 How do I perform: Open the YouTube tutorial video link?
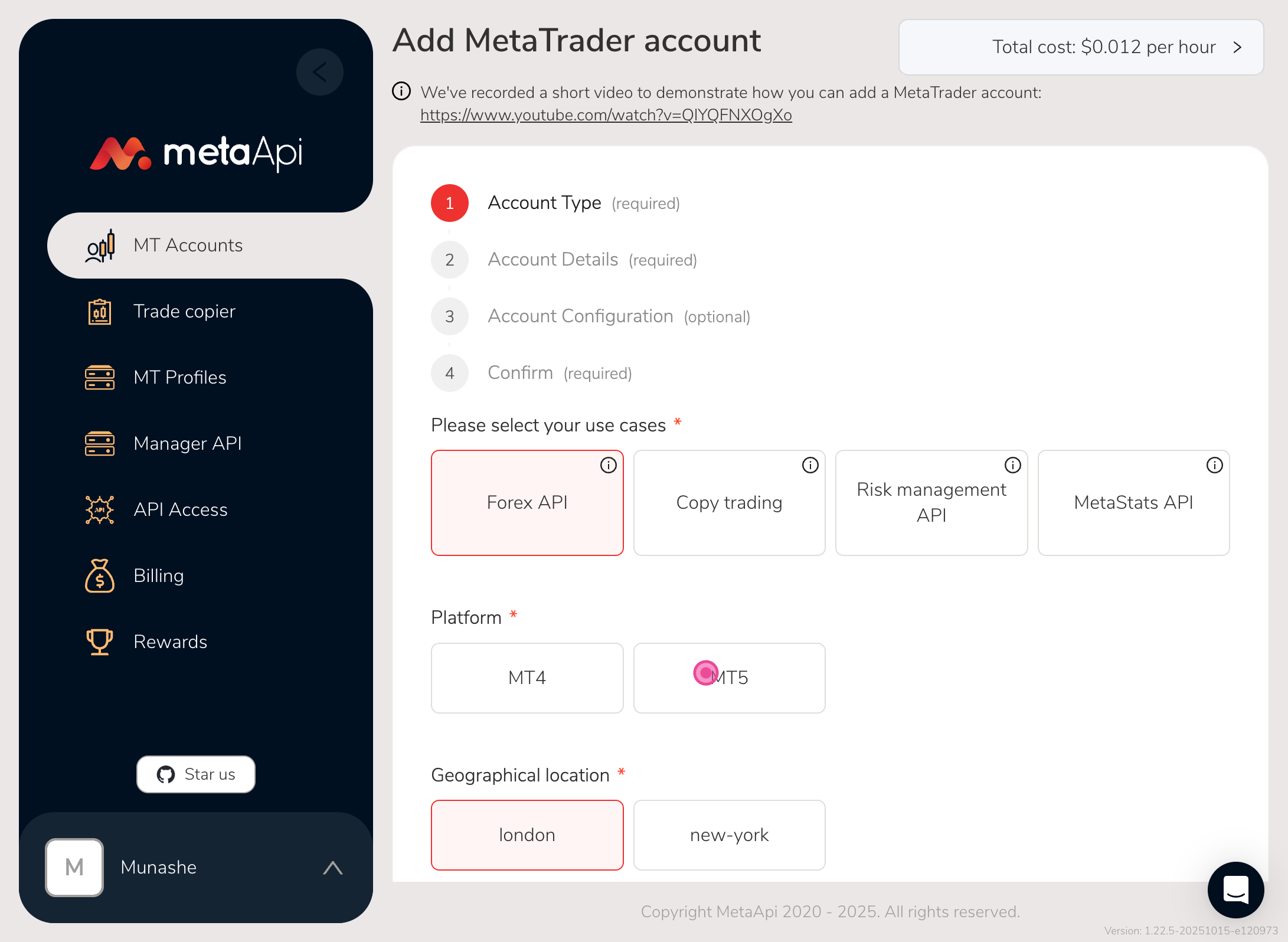606,115
